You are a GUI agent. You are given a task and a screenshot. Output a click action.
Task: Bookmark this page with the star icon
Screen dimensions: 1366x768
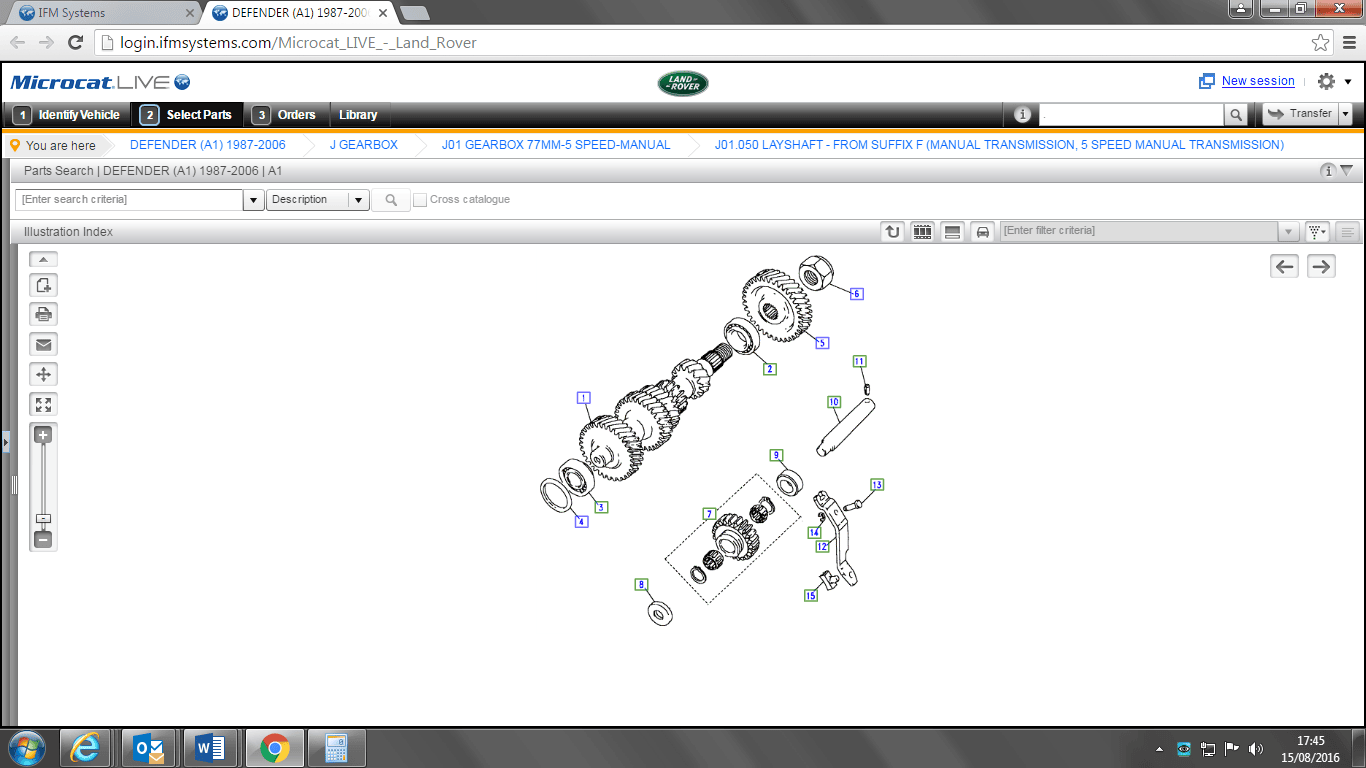tap(1321, 42)
